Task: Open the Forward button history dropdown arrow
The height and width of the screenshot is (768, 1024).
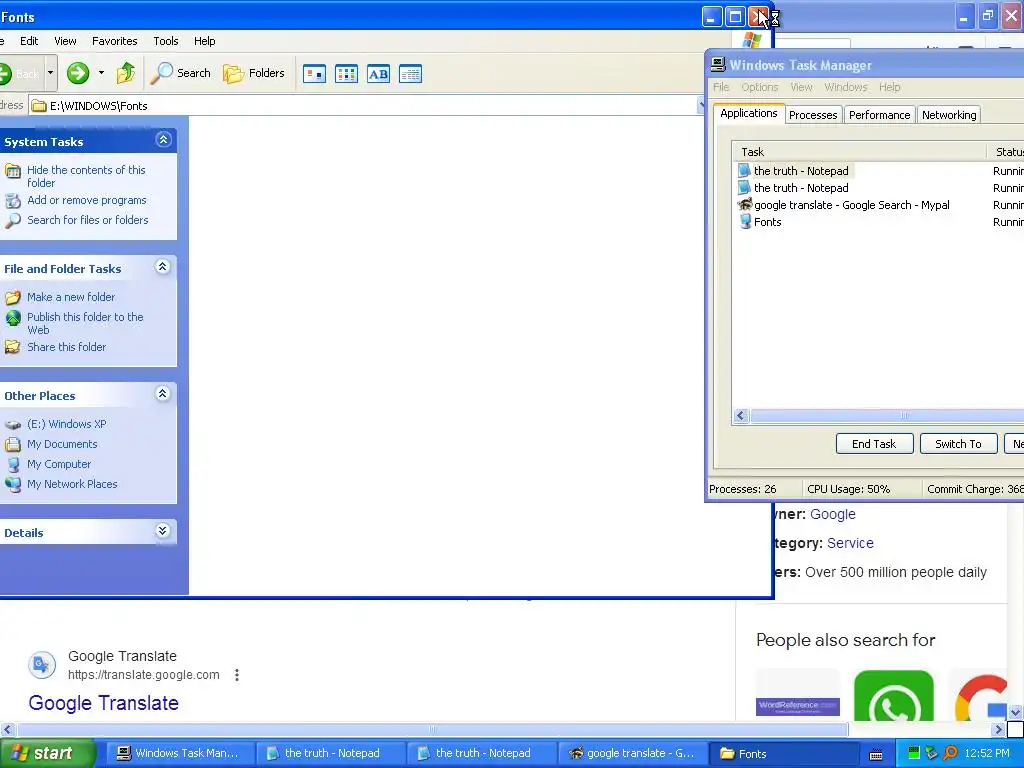Action: (101, 73)
